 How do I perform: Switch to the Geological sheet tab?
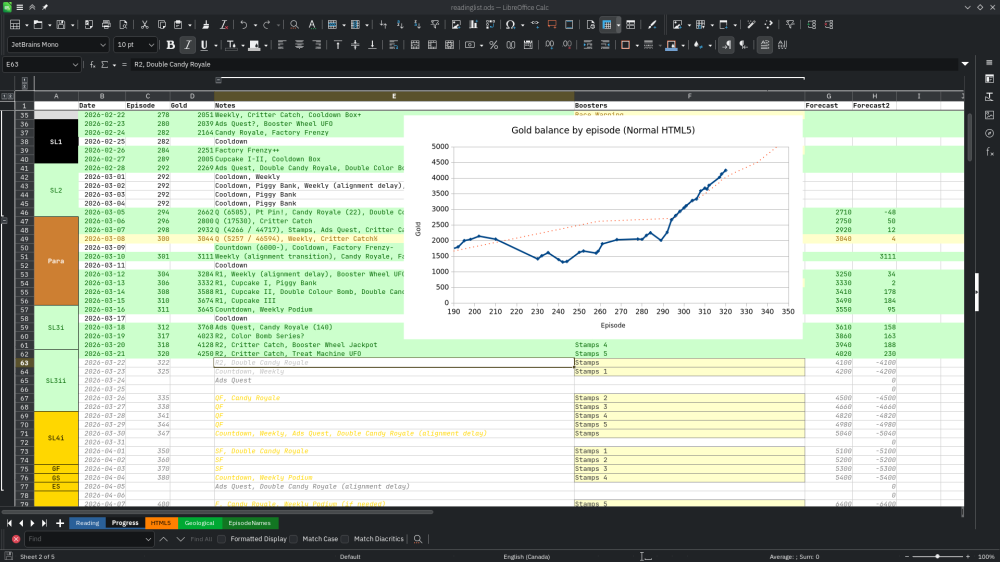pyautogui.click(x=199, y=523)
